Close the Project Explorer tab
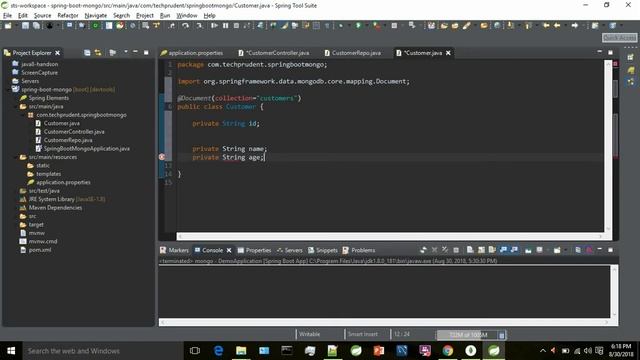The width and height of the screenshot is (640, 360). click(58, 53)
